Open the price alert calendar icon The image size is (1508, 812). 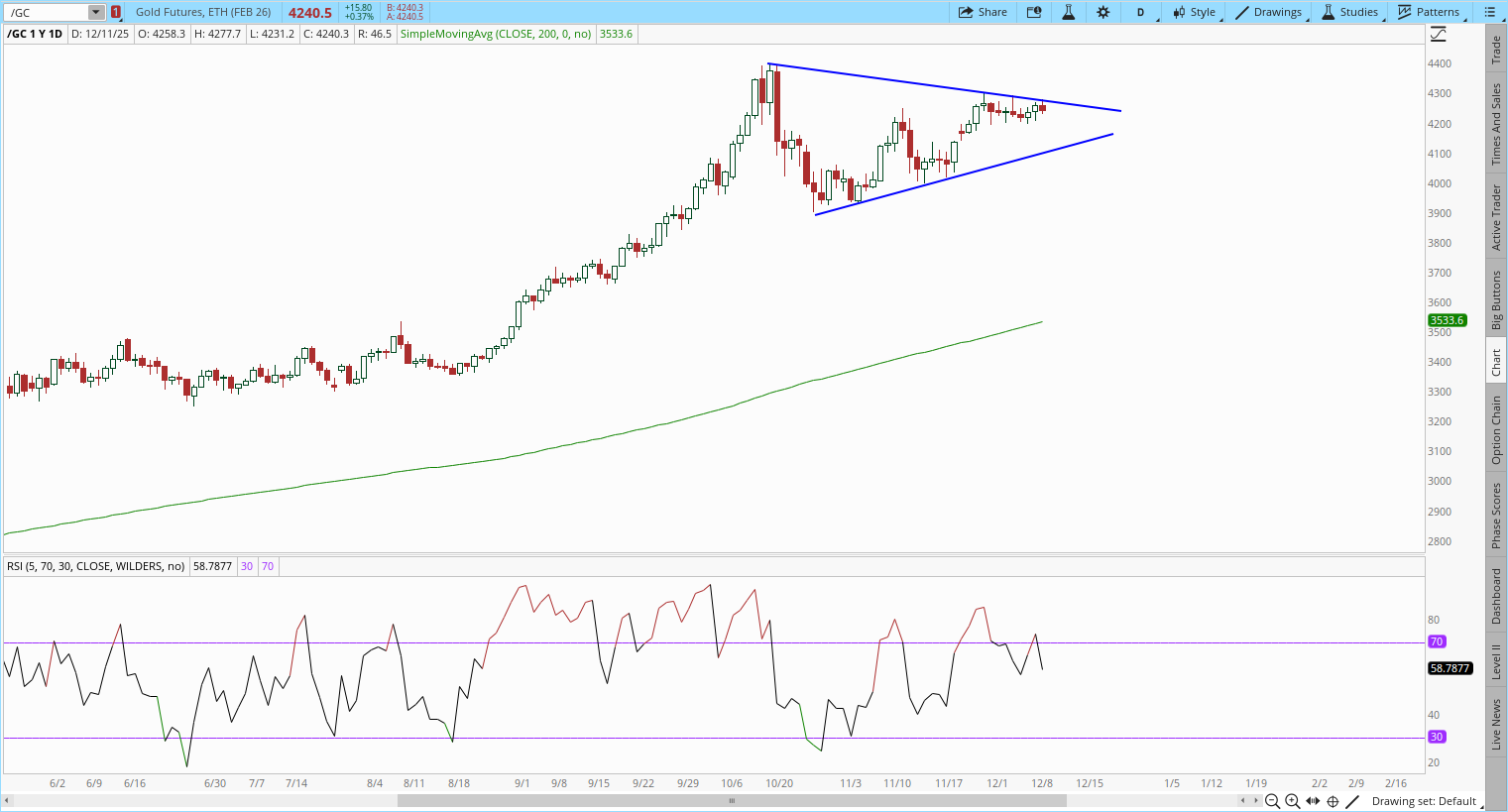tap(1034, 12)
